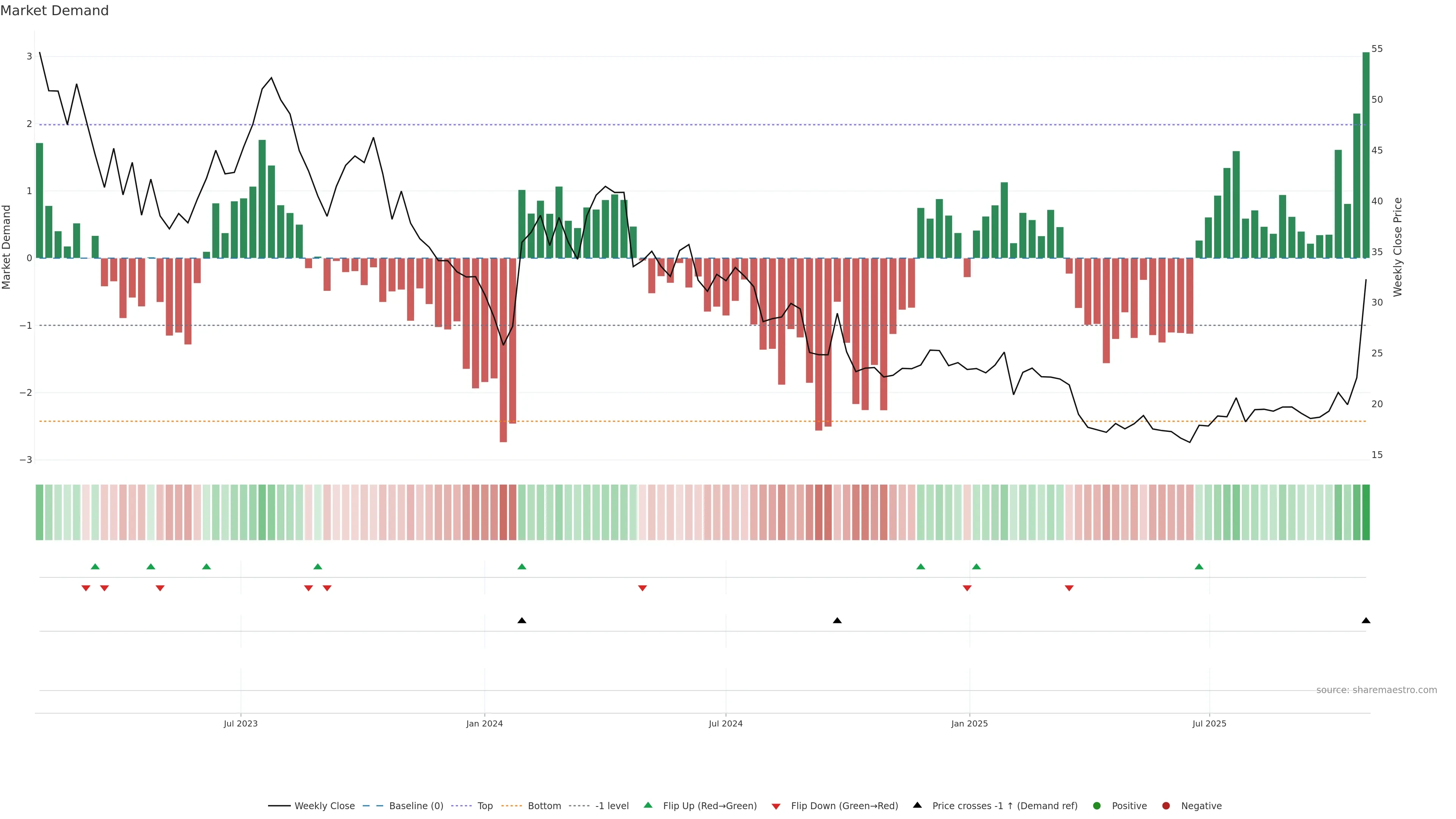Click the Jan 2025 x-axis label

coord(970,723)
